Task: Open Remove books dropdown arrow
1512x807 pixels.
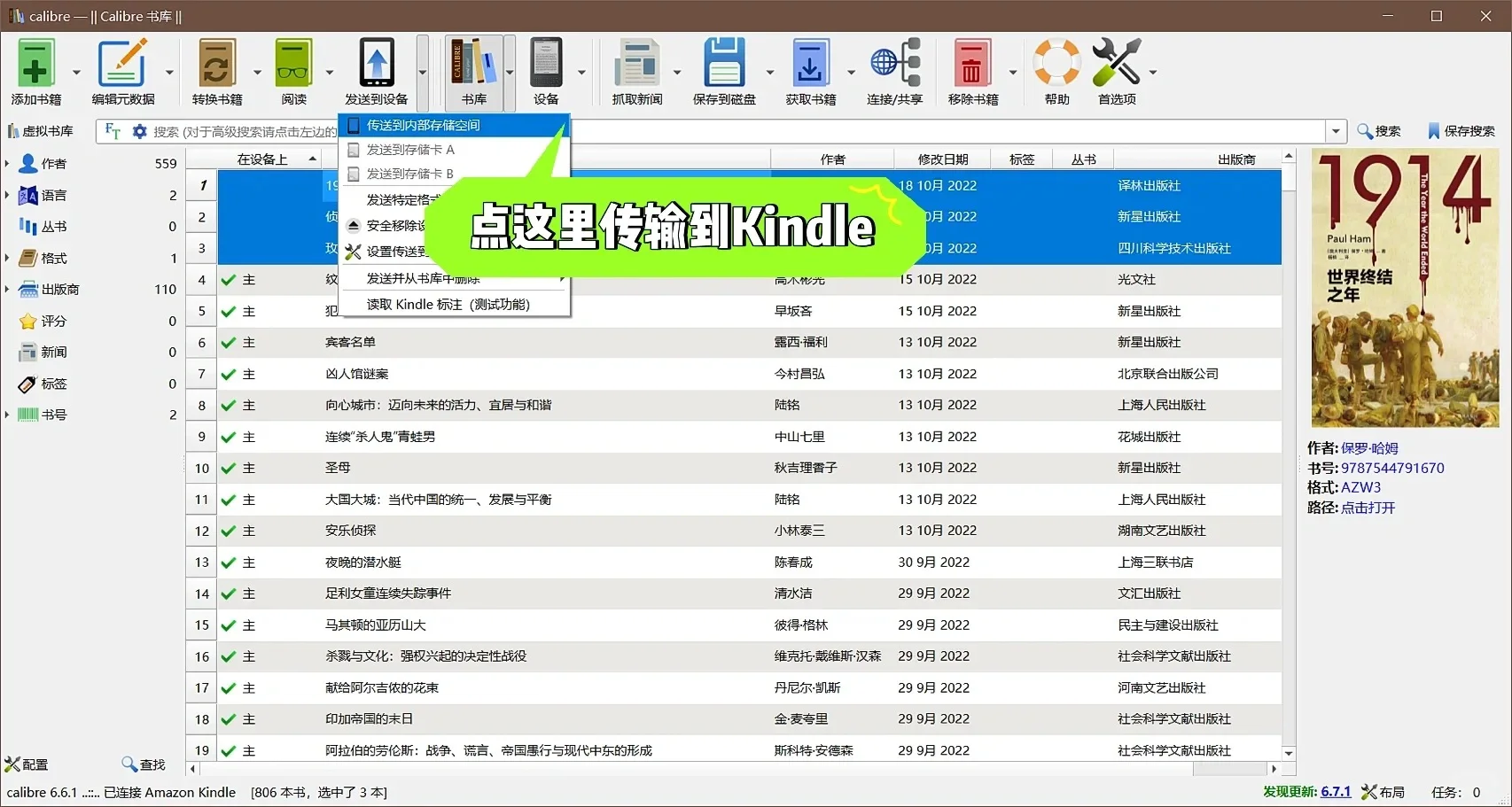Action: click(x=1013, y=73)
